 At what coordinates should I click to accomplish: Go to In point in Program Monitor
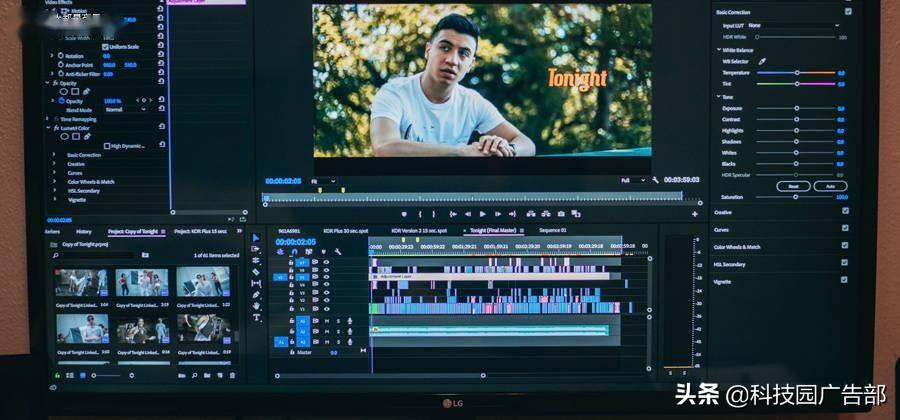pos(453,214)
